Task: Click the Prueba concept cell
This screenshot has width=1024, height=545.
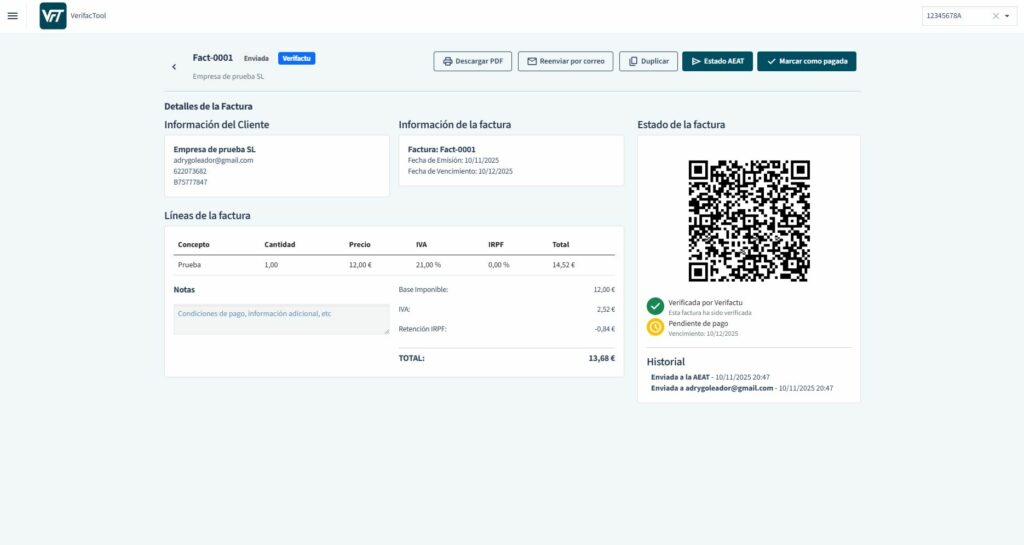Action: pyautogui.click(x=189, y=265)
